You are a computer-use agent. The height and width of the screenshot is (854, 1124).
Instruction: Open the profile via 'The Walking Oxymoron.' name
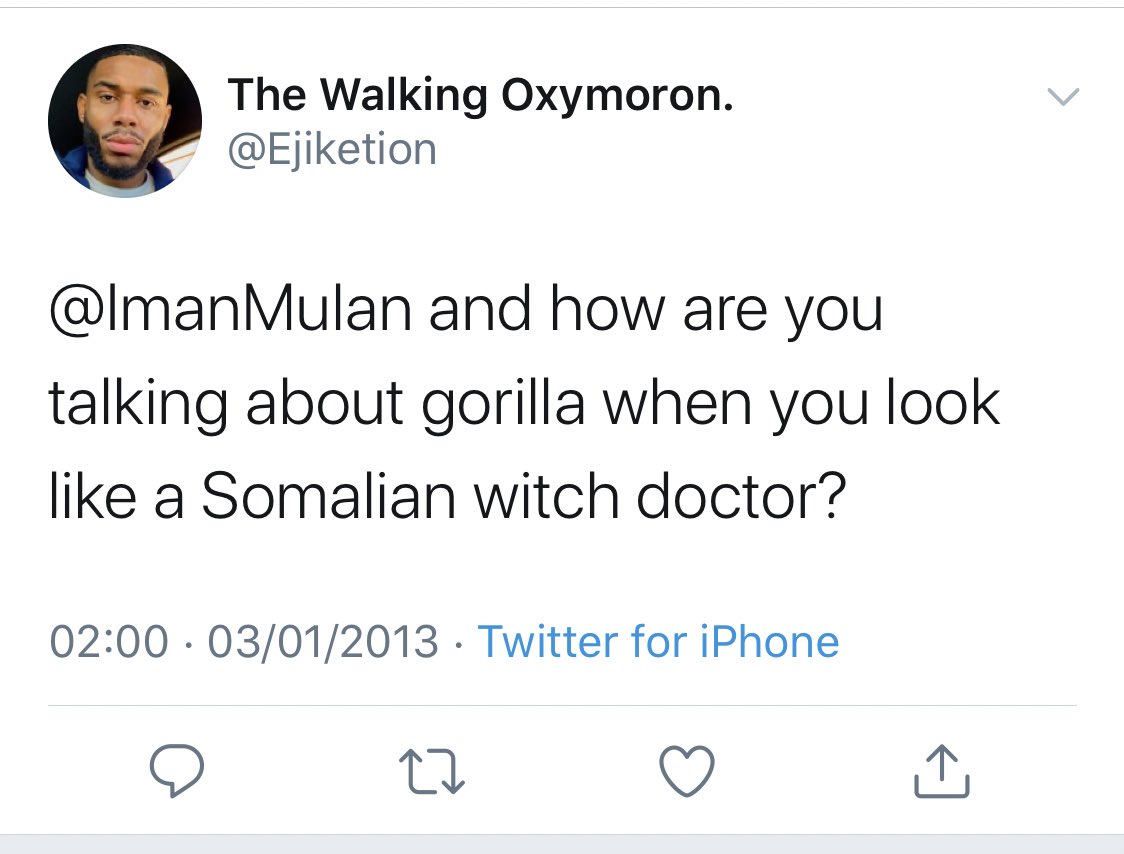480,95
